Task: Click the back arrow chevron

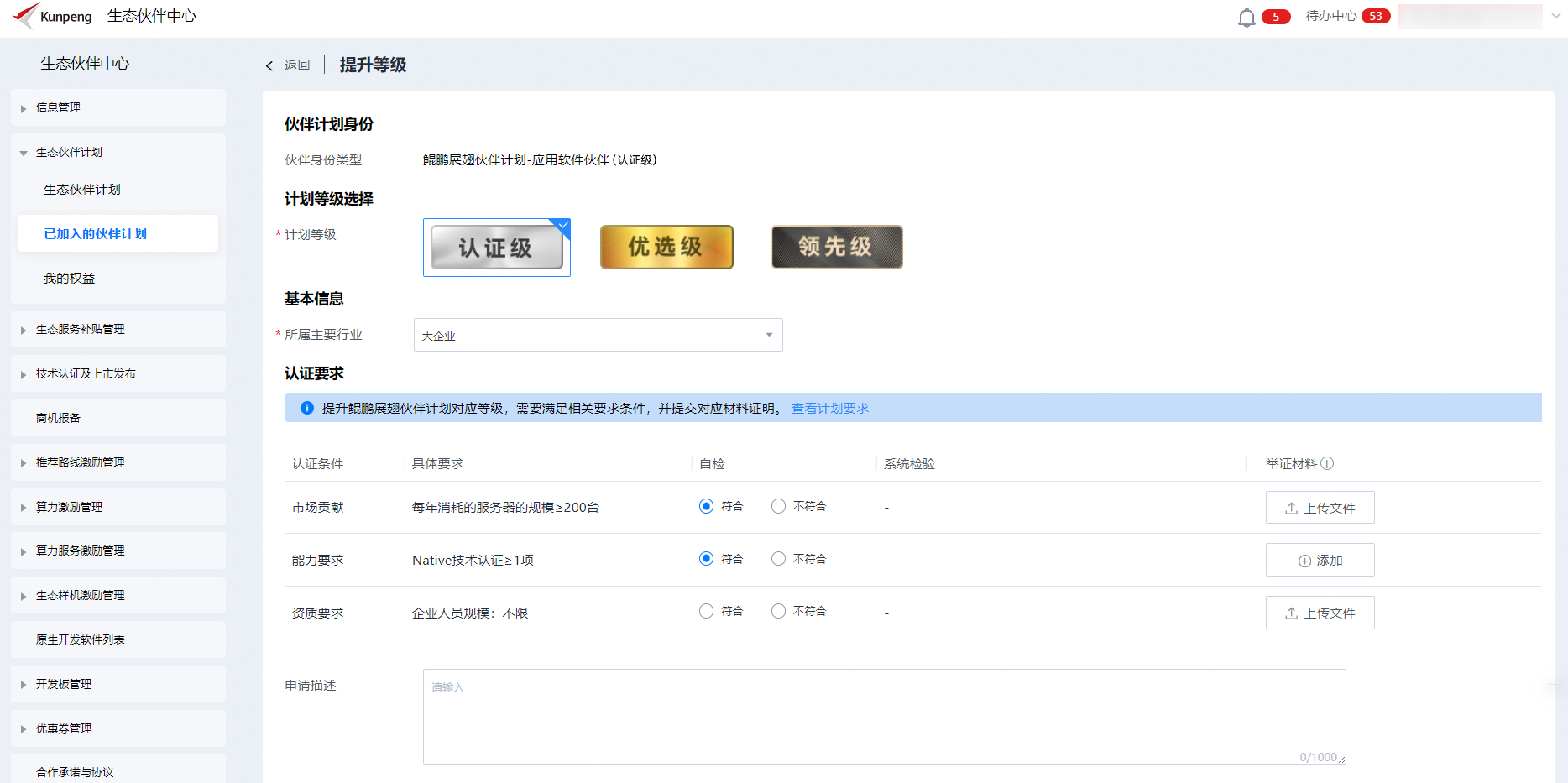Action: tap(269, 65)
